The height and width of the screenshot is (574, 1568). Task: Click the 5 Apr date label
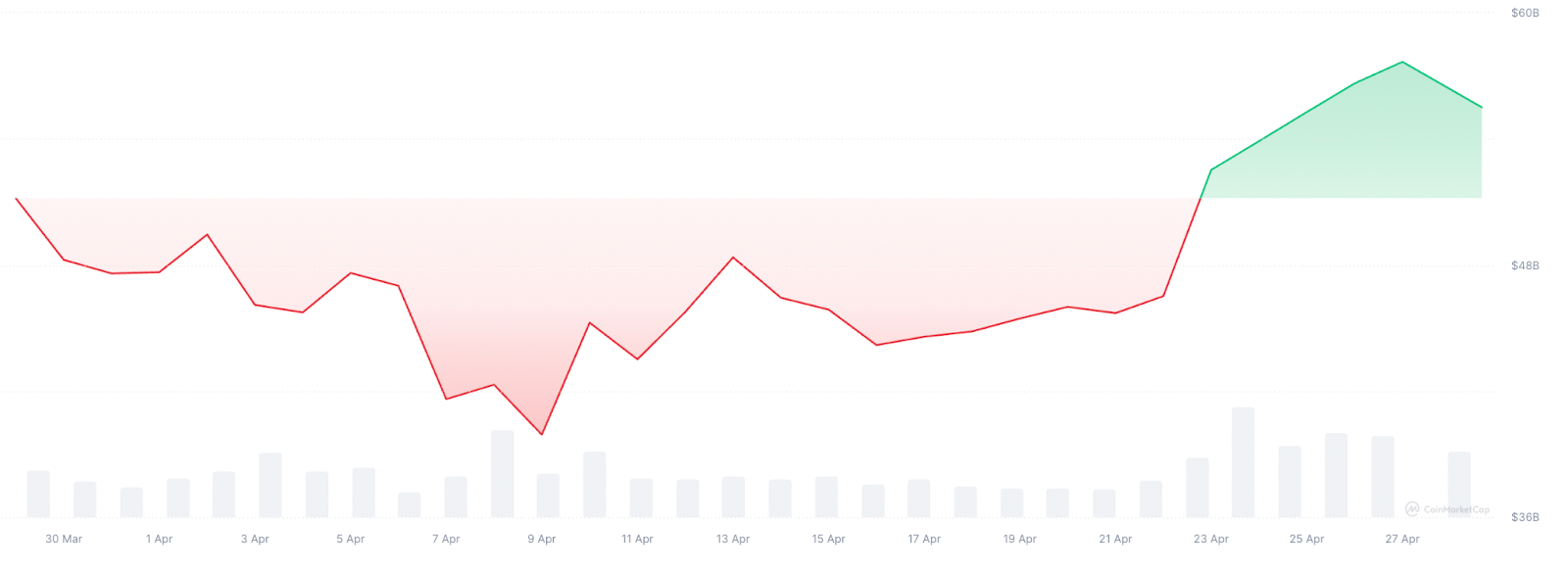[x=350, y=539]
